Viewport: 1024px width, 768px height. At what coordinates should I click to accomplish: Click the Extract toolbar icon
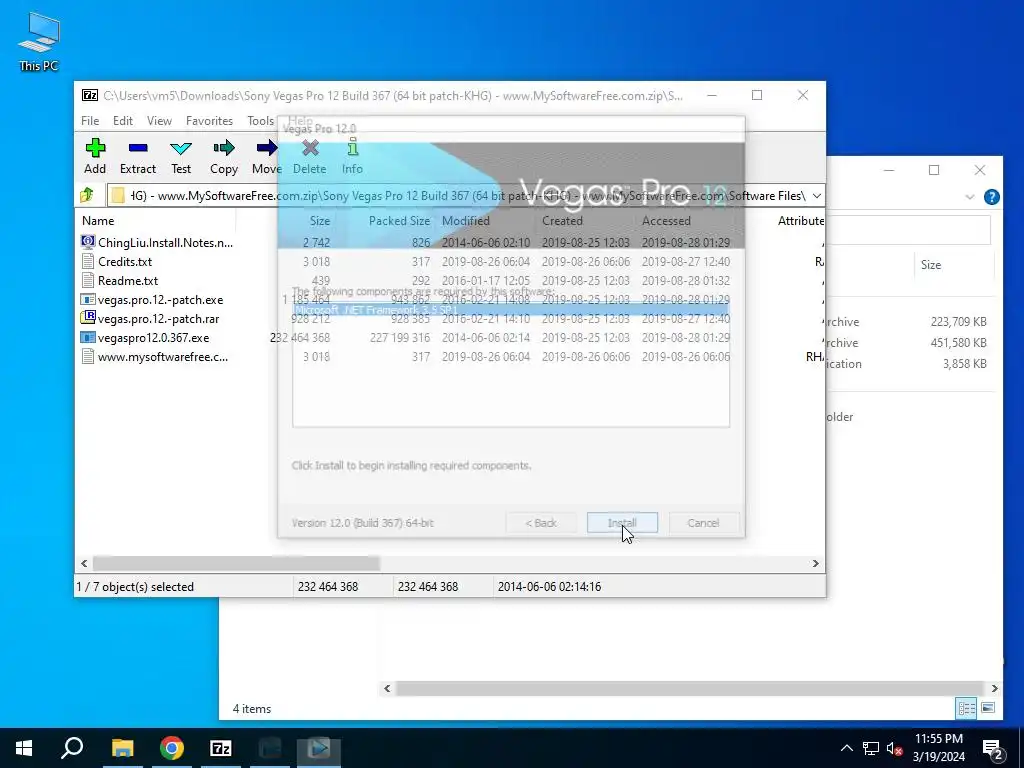[138, 156]
